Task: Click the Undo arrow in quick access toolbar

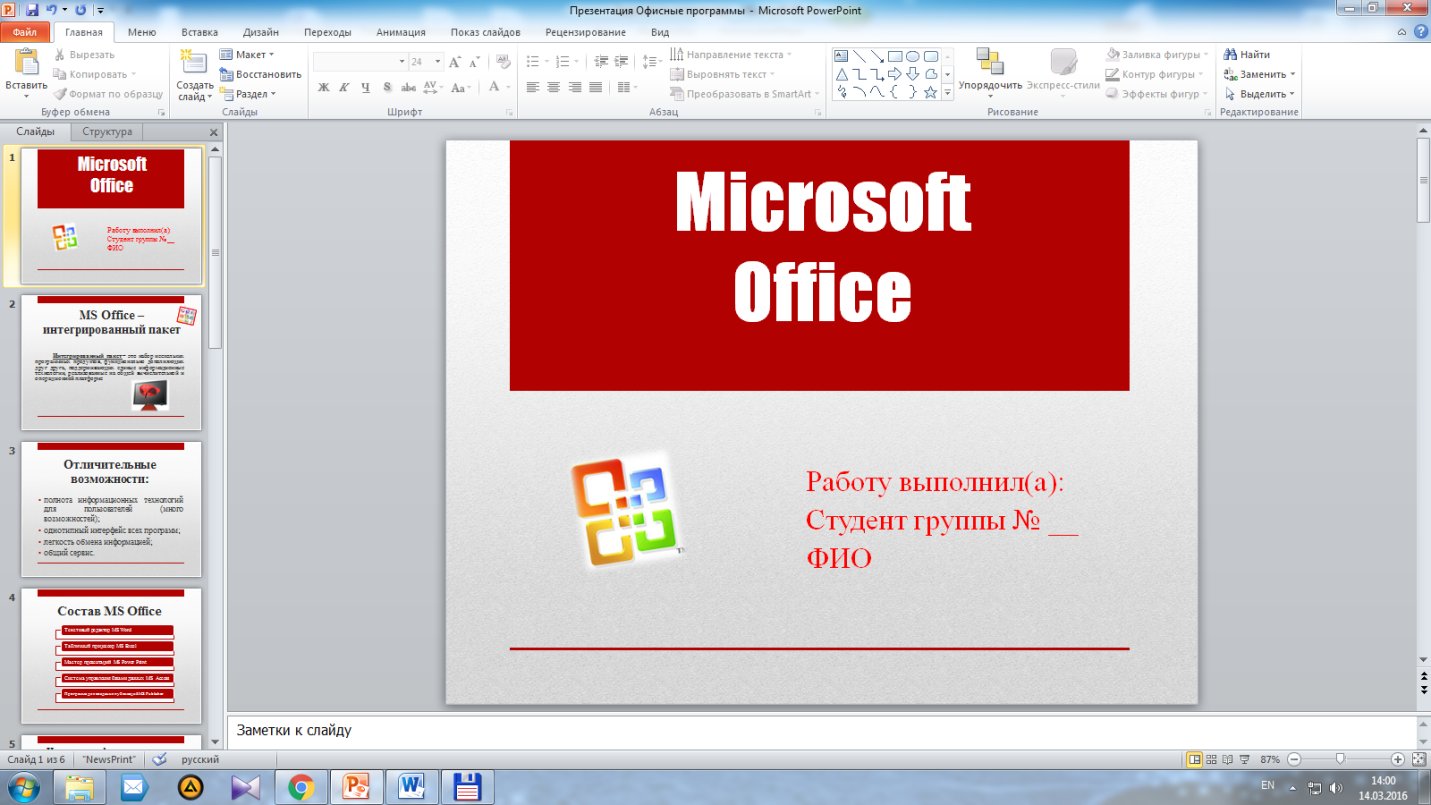Action: [x=51, y=10]
